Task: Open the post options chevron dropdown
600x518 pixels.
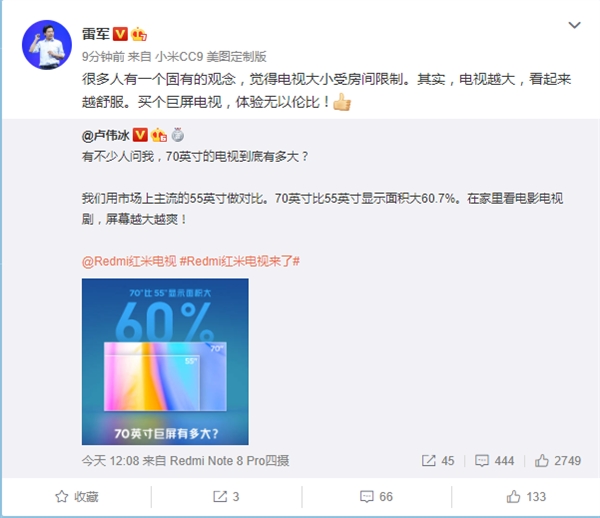Action: (x=574, y=26)
